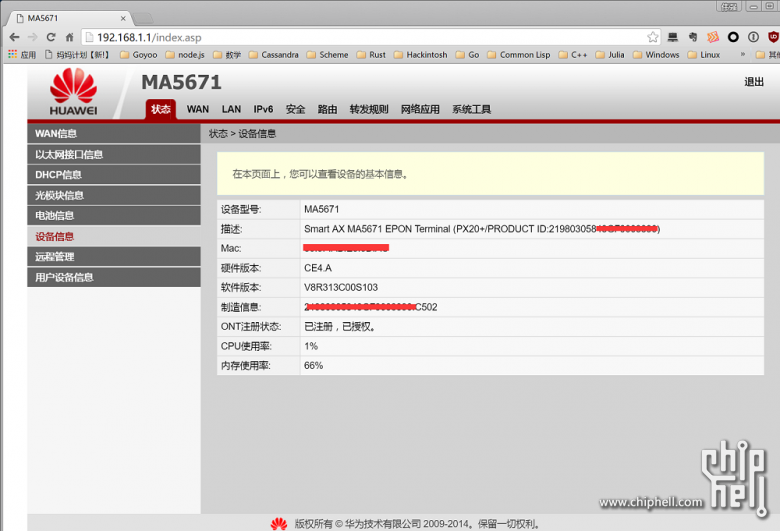Open 电池信息 in the sidebar
Viewport: 780px width, 531px height.
(x=114, y=215)
